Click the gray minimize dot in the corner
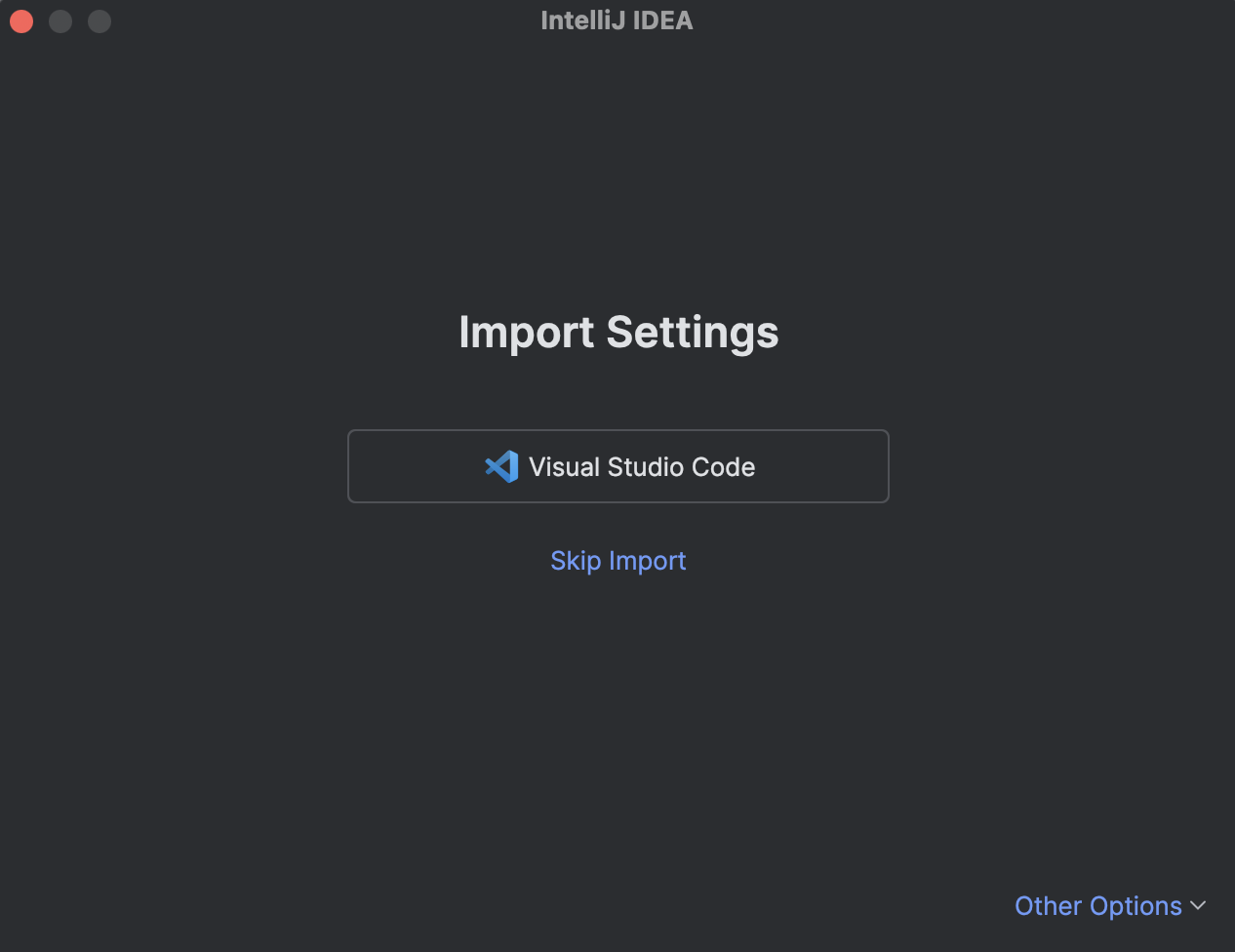This screenshot has height=952, width=1235. 60,20
